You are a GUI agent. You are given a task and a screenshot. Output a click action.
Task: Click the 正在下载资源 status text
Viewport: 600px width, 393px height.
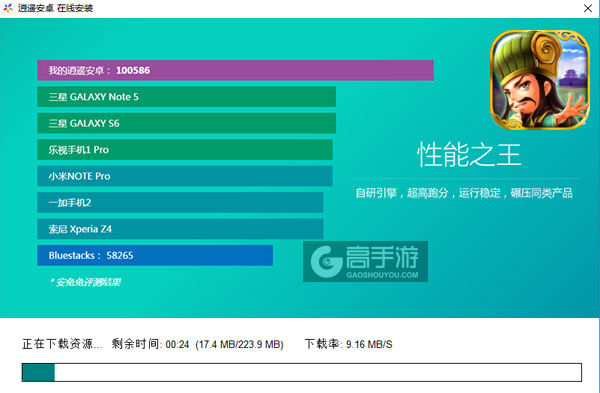[x=62, y=344]
